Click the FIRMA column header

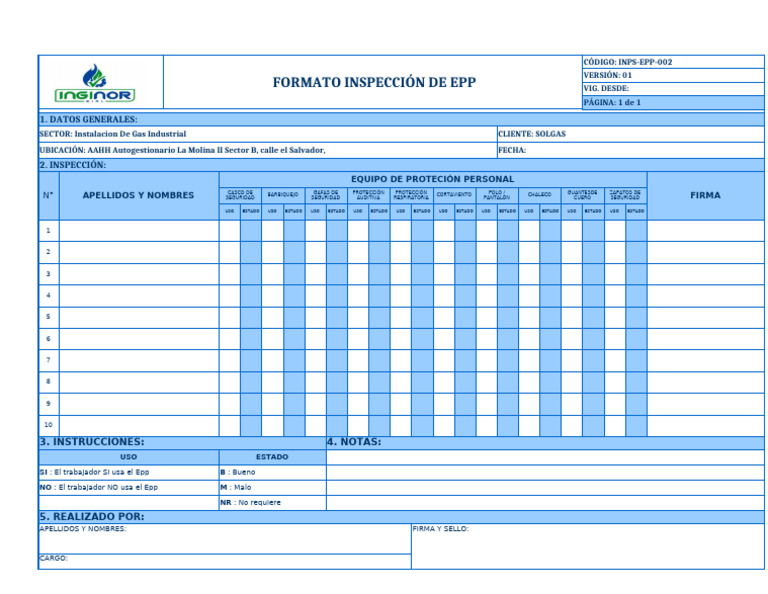[706, 195]
